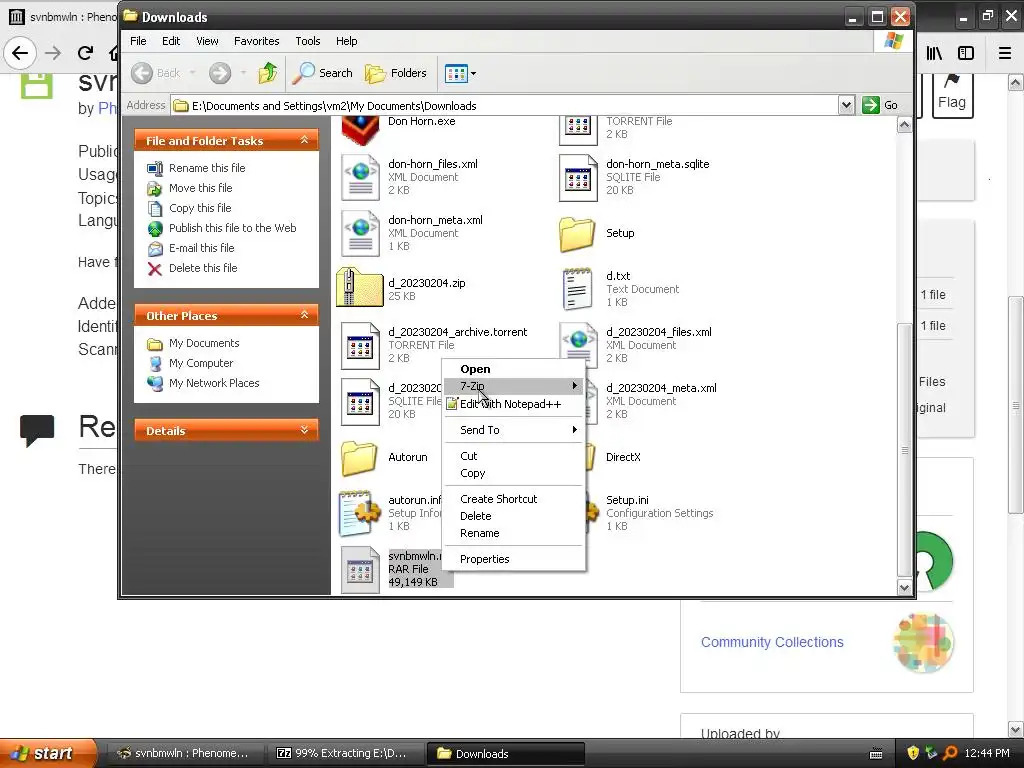Choose Open in the context menu
Viewport: 1024px width, 768px height.
pos(513,369)
